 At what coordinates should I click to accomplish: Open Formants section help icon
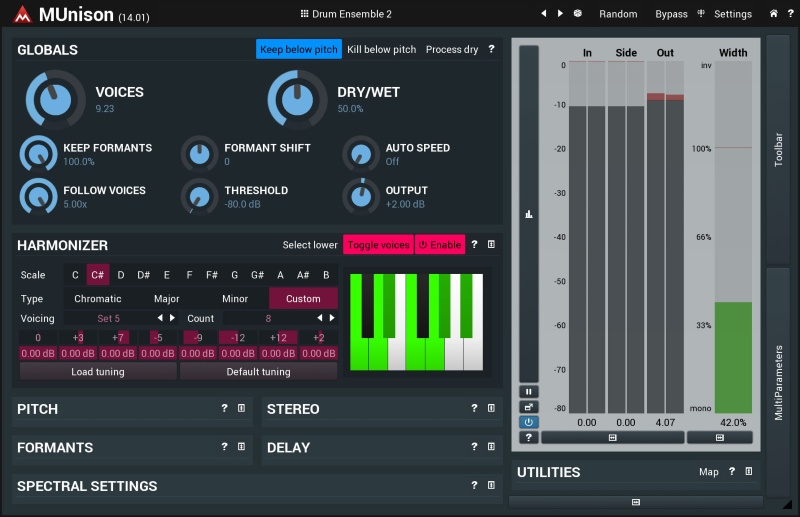tap(224, 447)
